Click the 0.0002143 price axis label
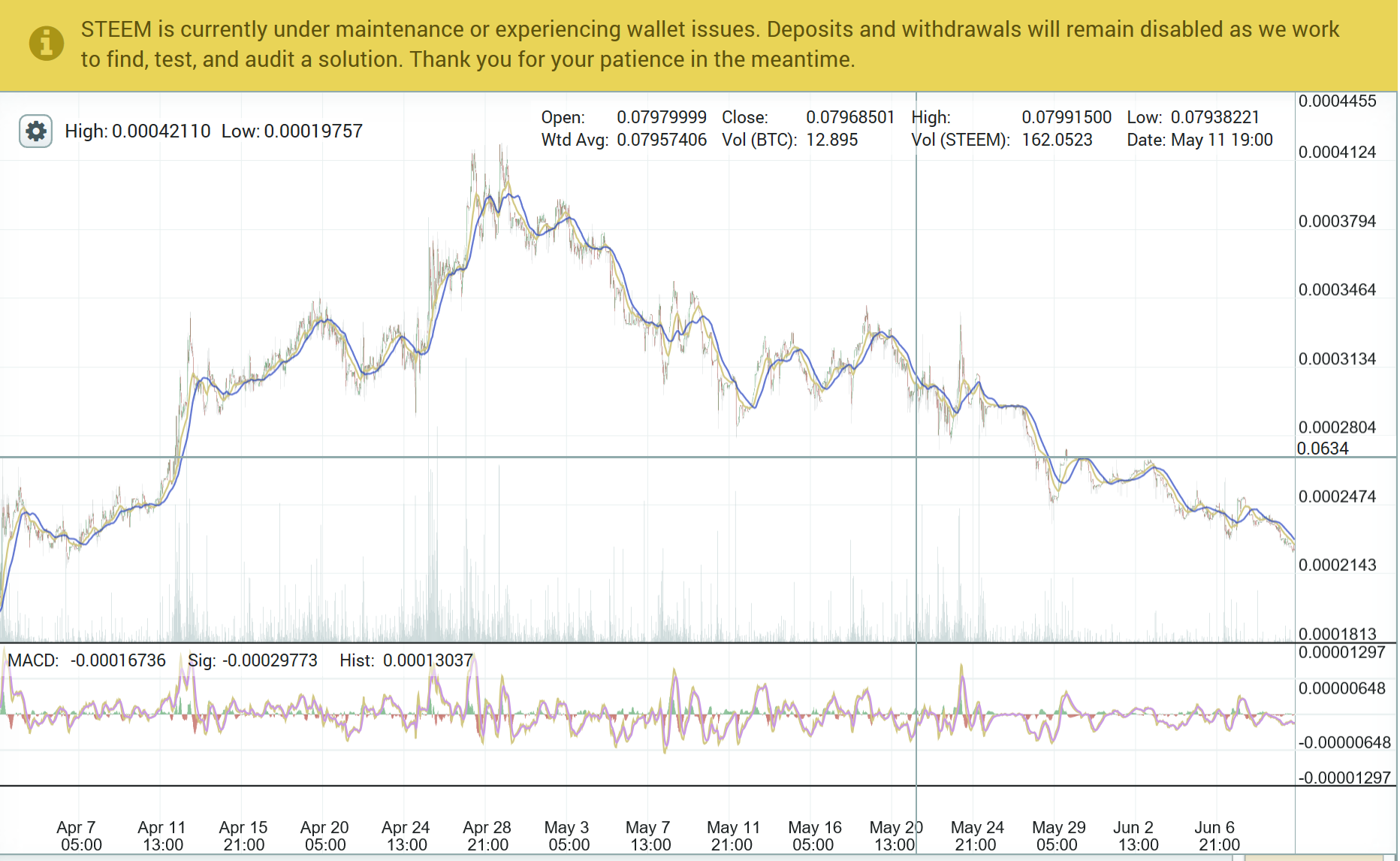Viewport: 1400px width, 861px height. click(x=1338, y=565)
